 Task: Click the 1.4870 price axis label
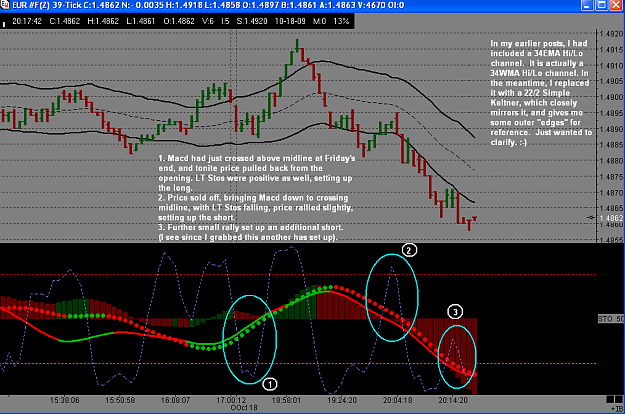611,192
